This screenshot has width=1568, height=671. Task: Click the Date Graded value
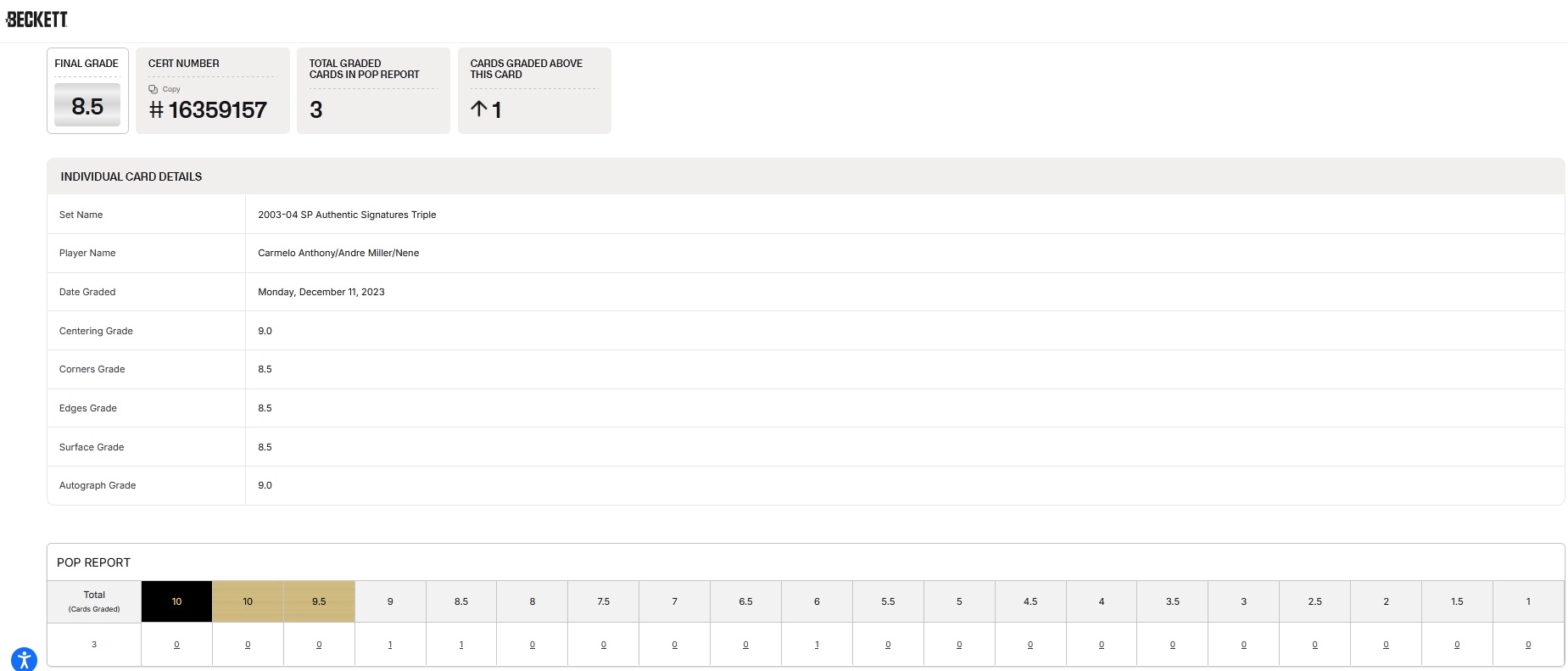[x=321, y=292]
